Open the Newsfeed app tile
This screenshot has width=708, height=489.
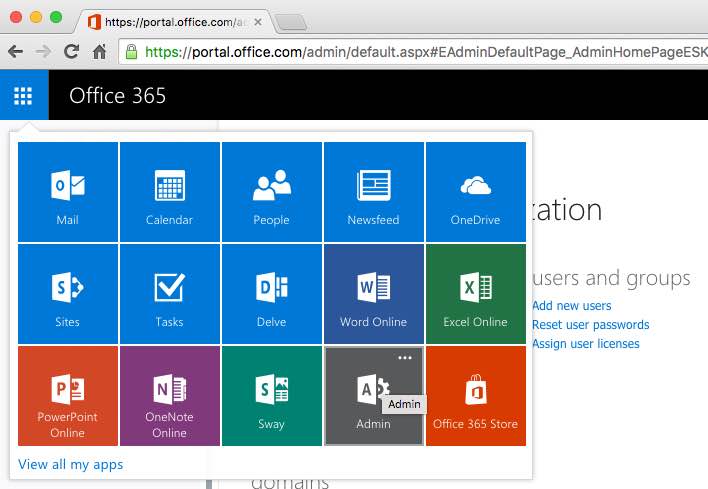point(374,192)
